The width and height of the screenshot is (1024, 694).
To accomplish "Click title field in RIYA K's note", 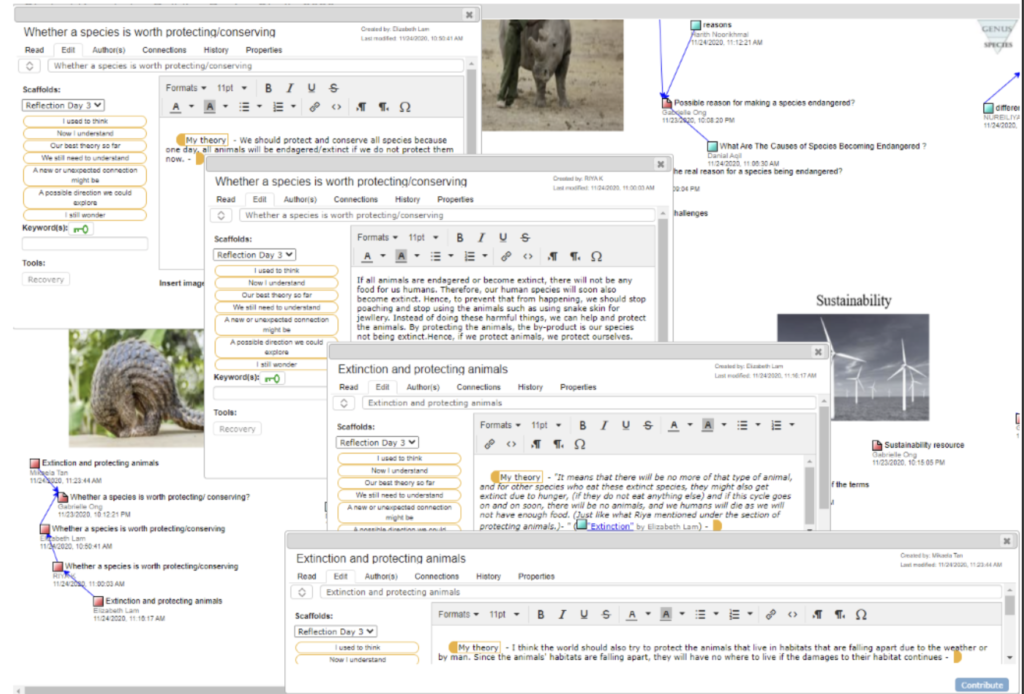I will tap(447, 215).
